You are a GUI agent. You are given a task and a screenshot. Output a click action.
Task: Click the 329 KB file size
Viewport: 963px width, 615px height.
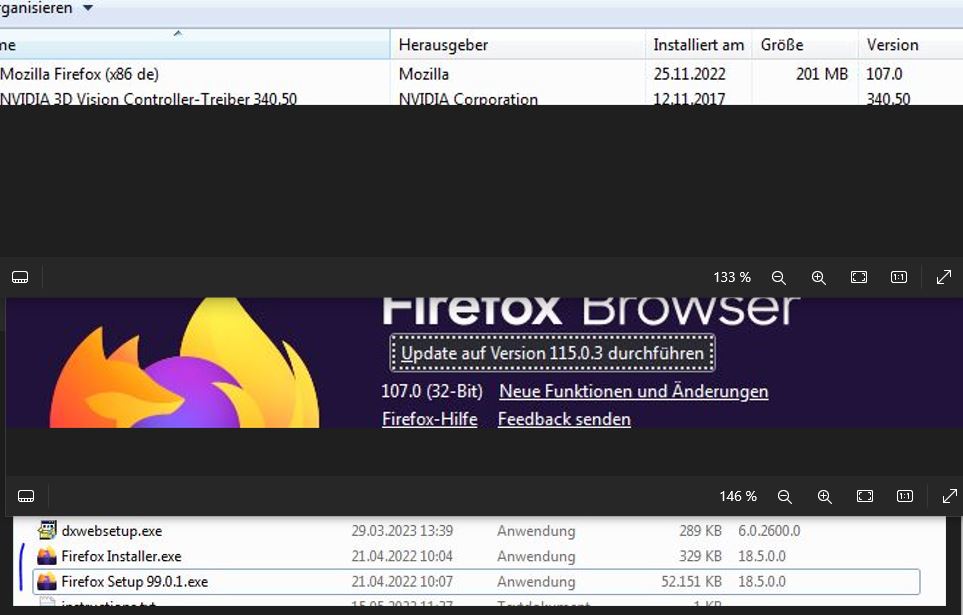pyautogui.click(x=700, y=556)
